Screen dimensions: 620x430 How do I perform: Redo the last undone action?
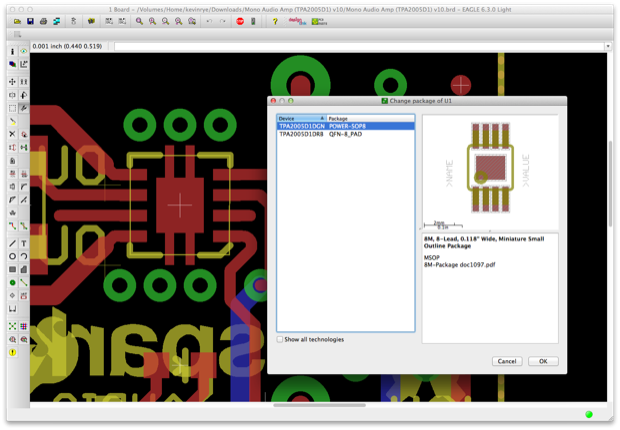[x=223, y=21]
